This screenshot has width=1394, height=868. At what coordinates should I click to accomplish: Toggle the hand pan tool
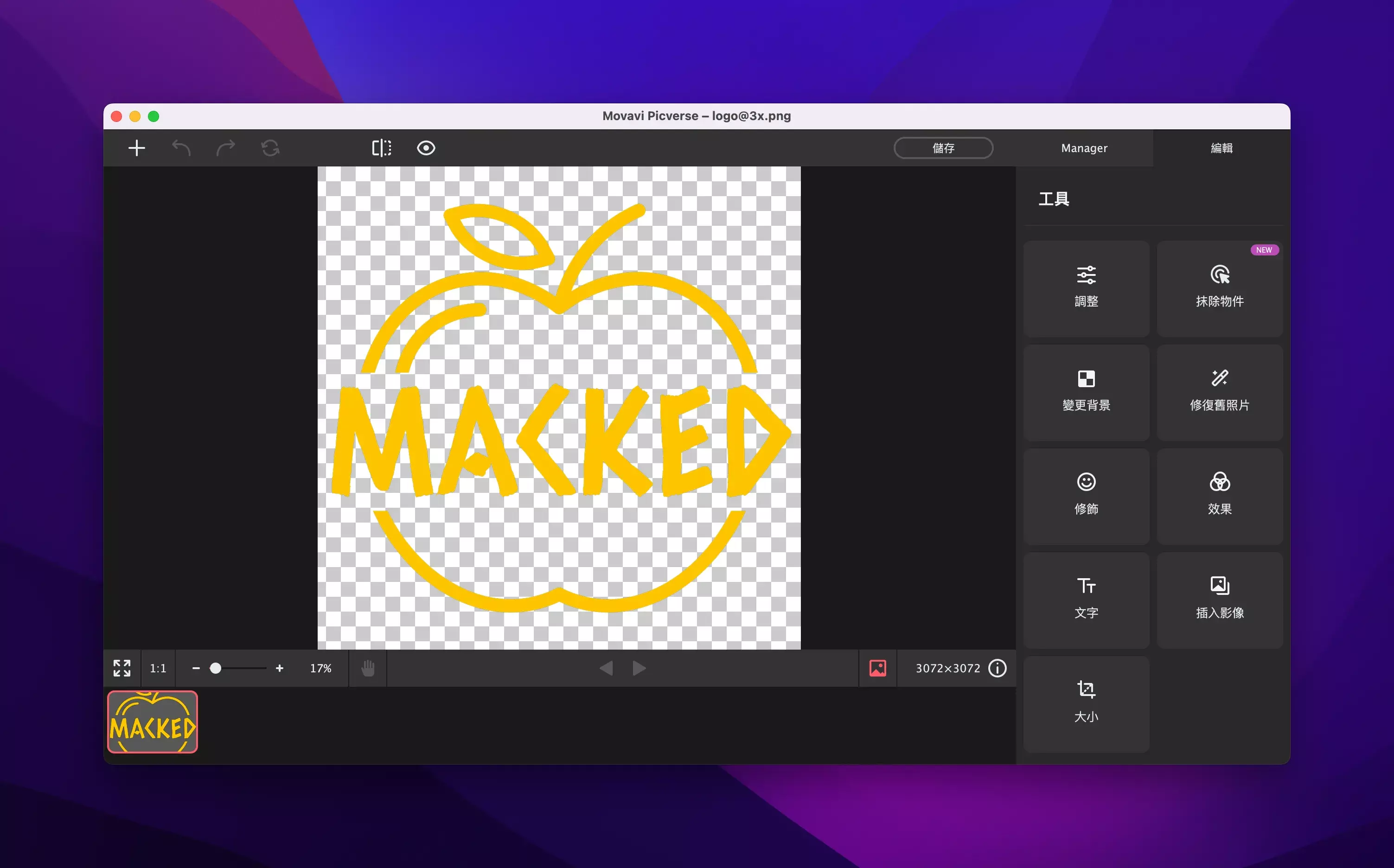368,668
